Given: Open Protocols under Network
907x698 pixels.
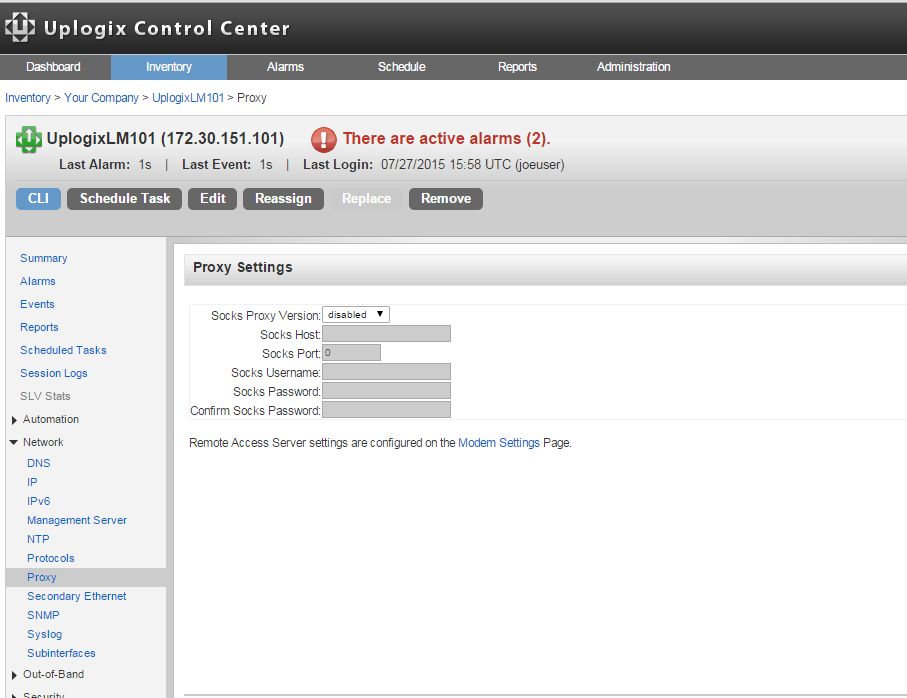Looking at the screenshot, I should coord(51,559).
